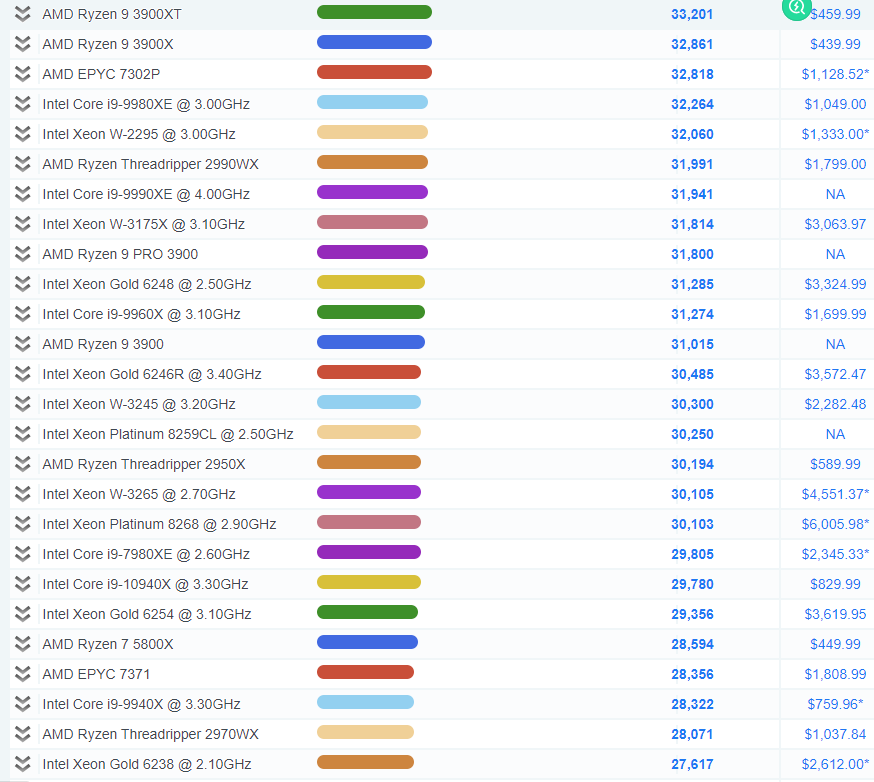
Task: Expand the Intel Xeon W-3245 row chevron
Action: coord(22,404)
